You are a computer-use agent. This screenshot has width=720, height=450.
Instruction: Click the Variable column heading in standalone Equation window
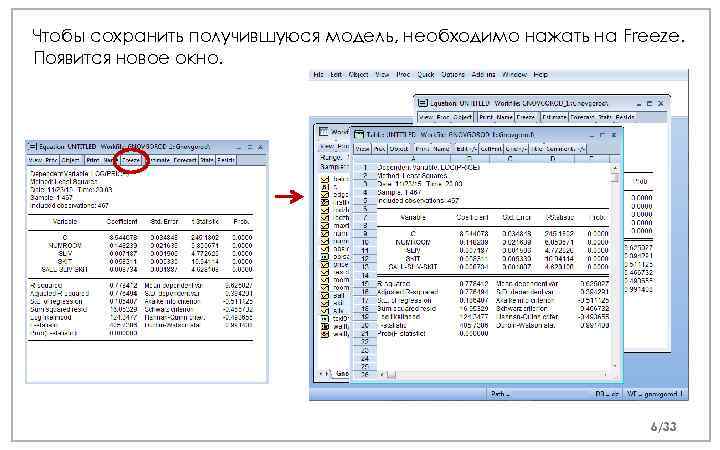coord(65,221)
